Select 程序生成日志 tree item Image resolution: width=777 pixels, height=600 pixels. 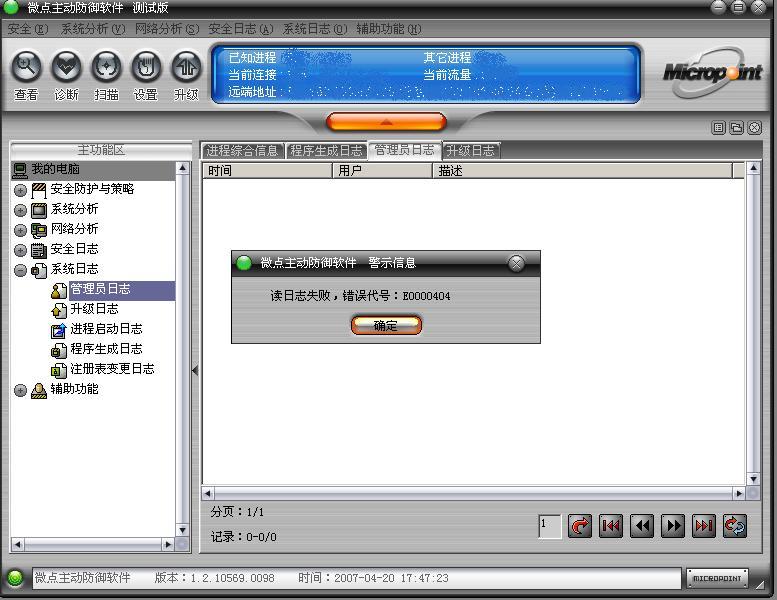106,349
